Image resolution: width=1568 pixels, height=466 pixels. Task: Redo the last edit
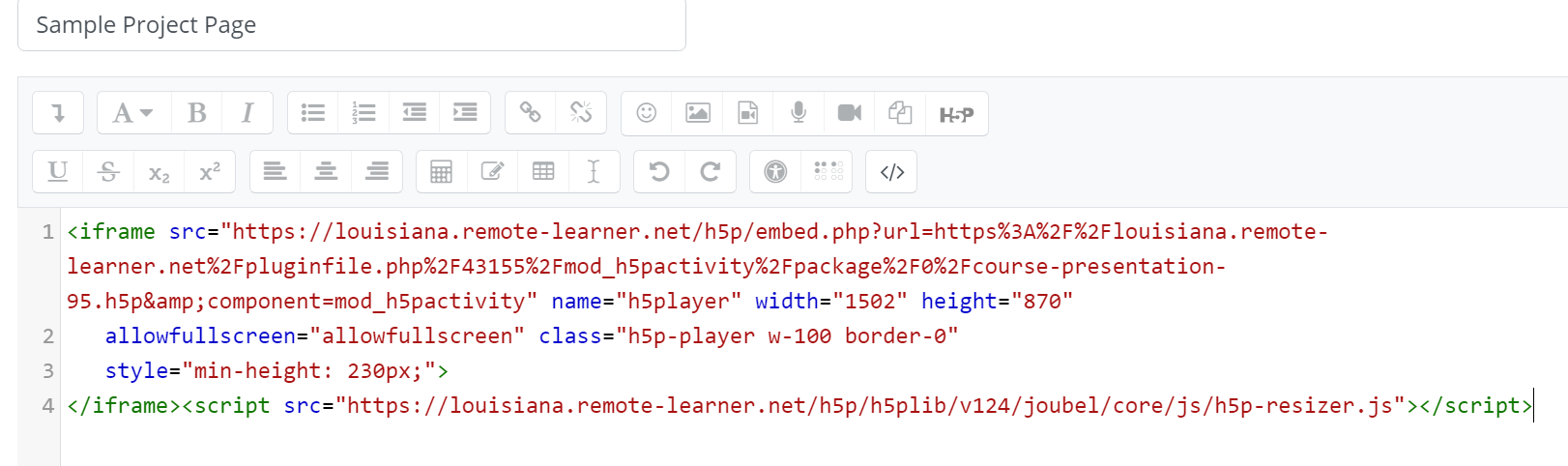(x=710, y=172)
